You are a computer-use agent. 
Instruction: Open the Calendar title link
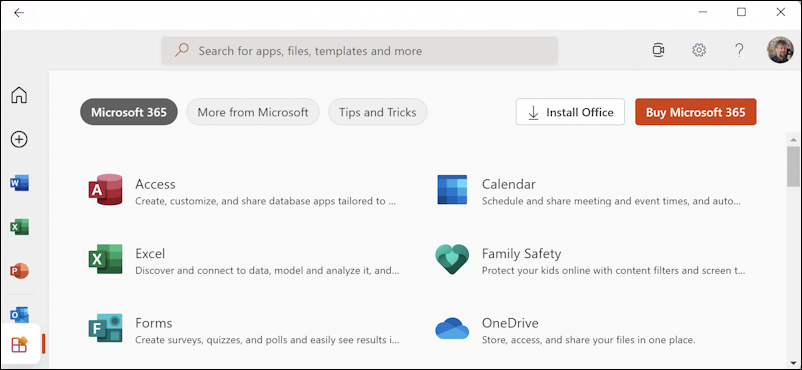click(508, 184)
